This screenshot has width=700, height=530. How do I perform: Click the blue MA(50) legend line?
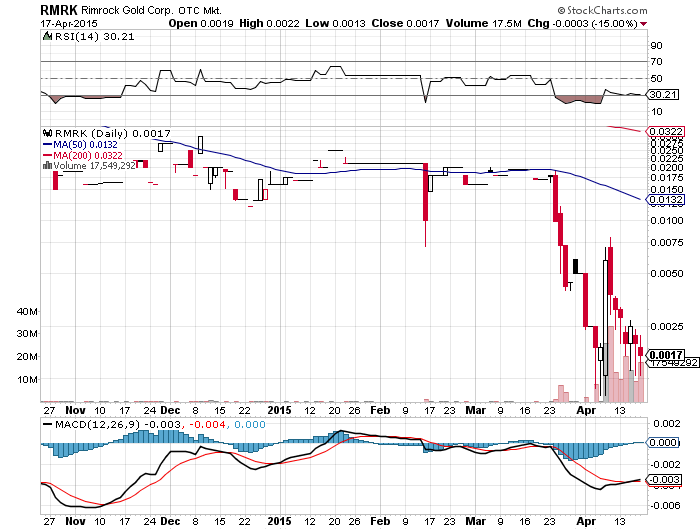[47, 145]
